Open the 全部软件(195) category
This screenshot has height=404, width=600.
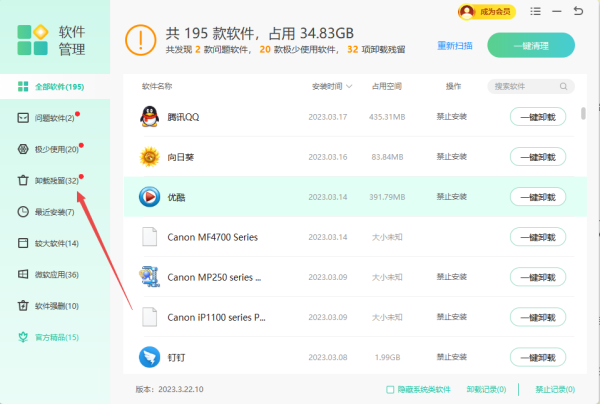(x=55, y=87)
